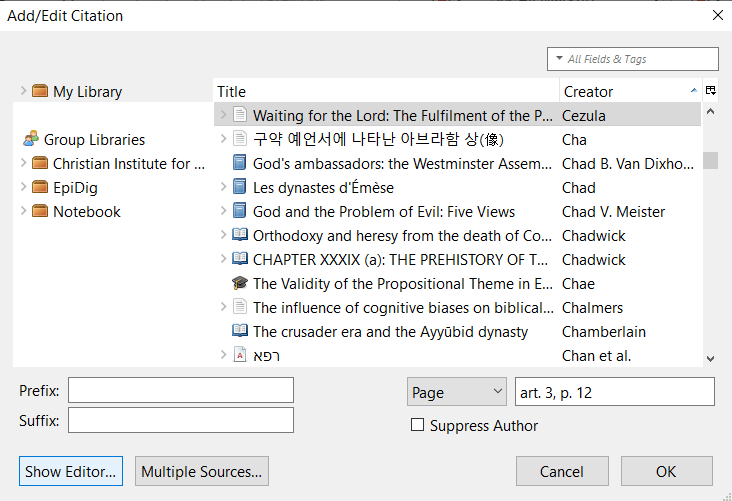This screenshot has height=501, width=732.
Task: Sort items by the Title column
Action: tap(385, 92)
